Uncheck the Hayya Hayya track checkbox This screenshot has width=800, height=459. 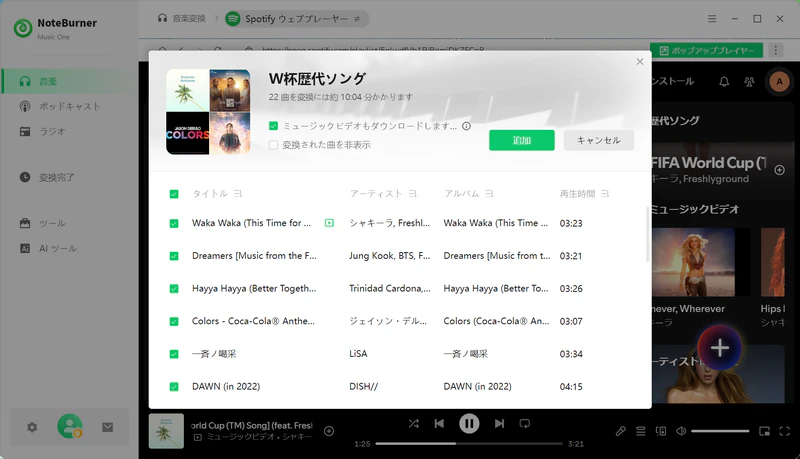tap(174, 289)
